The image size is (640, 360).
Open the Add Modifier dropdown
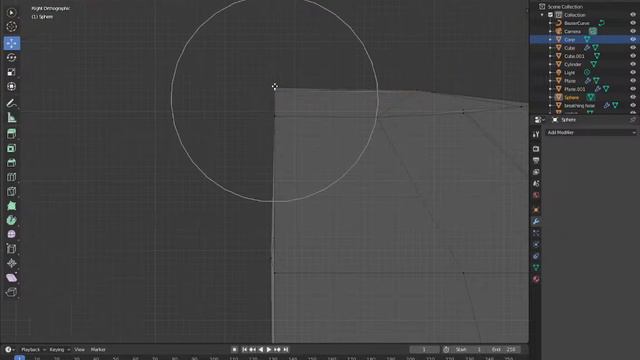591,132
